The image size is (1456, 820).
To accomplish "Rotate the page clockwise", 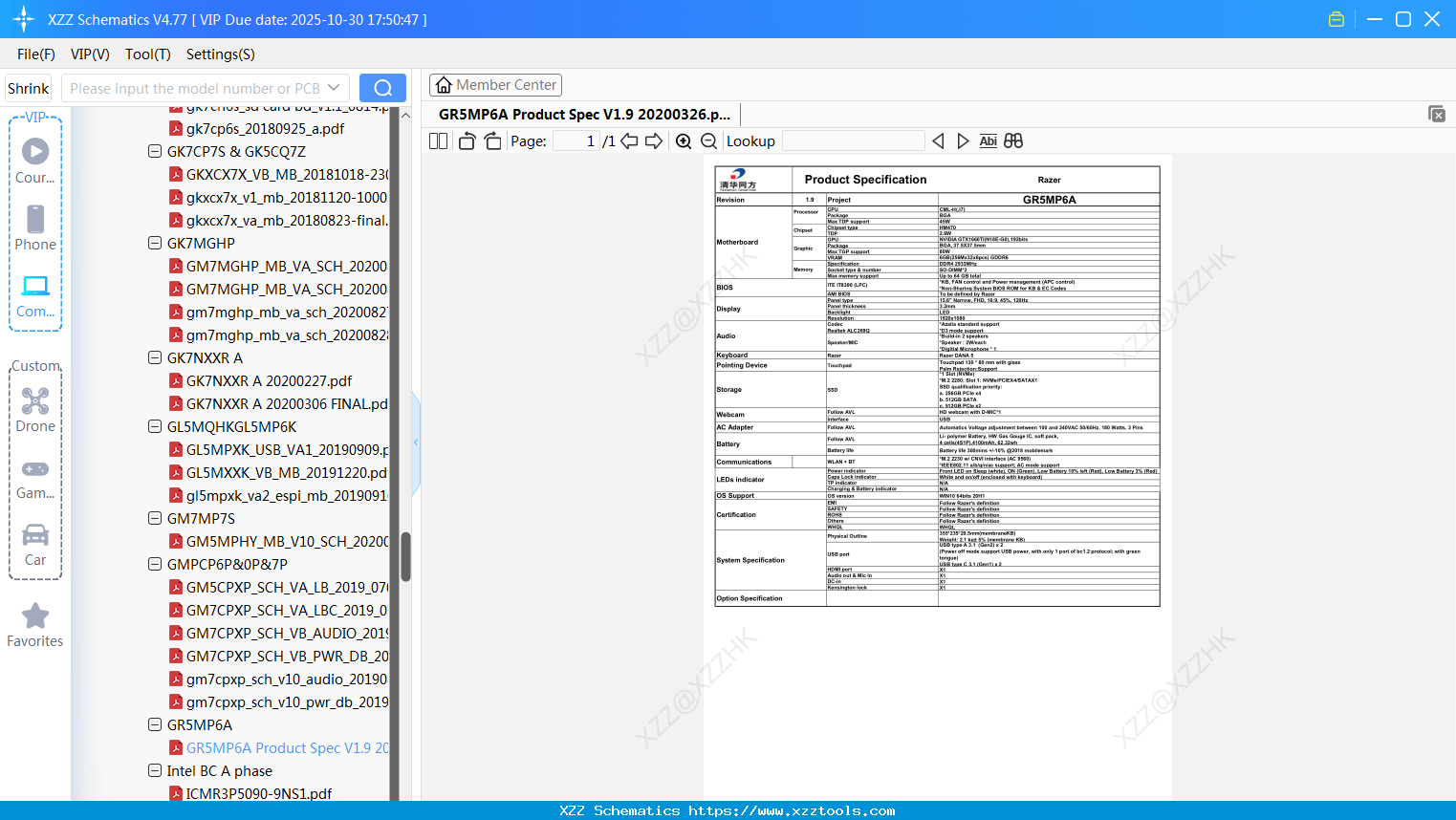I will point(492,141).
